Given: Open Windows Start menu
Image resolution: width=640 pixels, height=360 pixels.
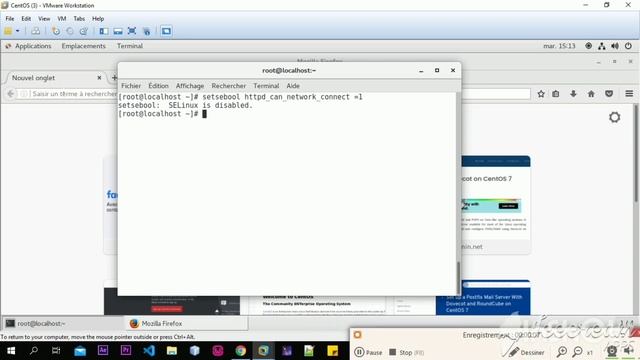Looking at the screenshot, I should (11, 351).
